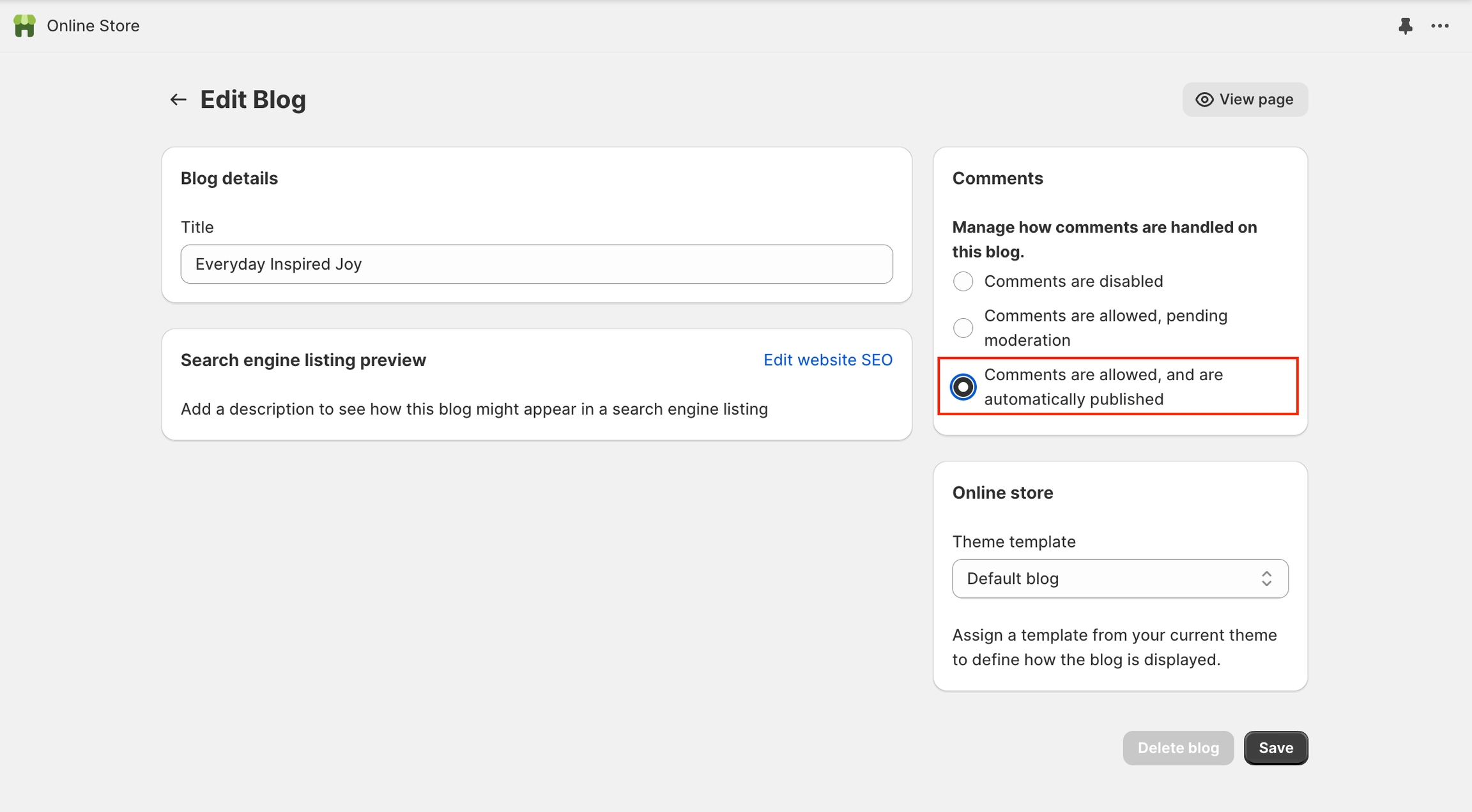Image resolution: width=1472 pixels, height=812 pixels.
Task: Go back using the left arrow icon
Action: tap(178, 100)
